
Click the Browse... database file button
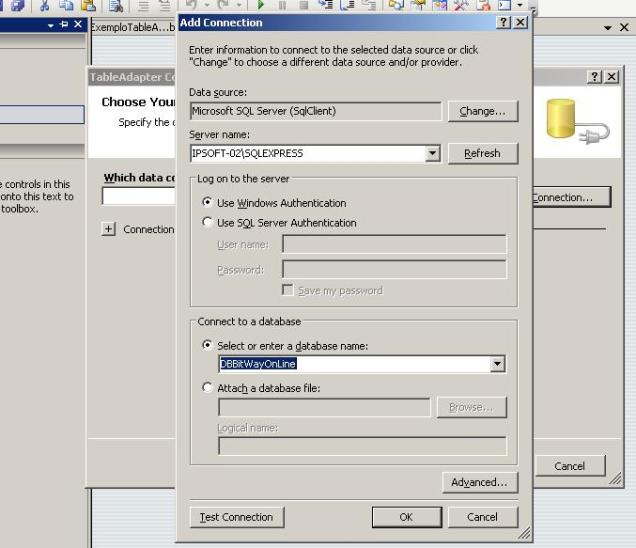pos(471,407)
